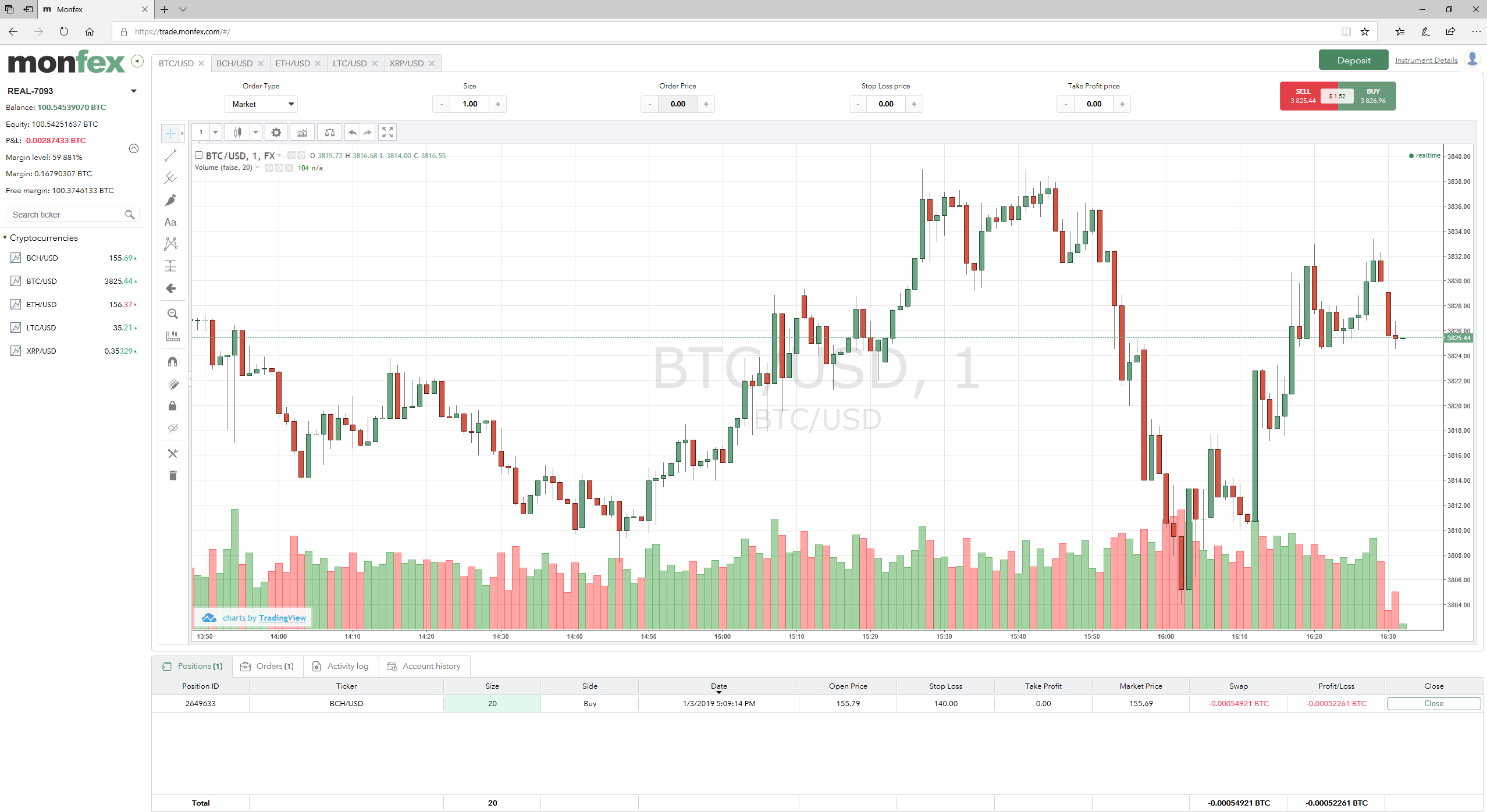Select the brush drawing tool
This screenshot has width=1487, height=812.
pos(170,200)
